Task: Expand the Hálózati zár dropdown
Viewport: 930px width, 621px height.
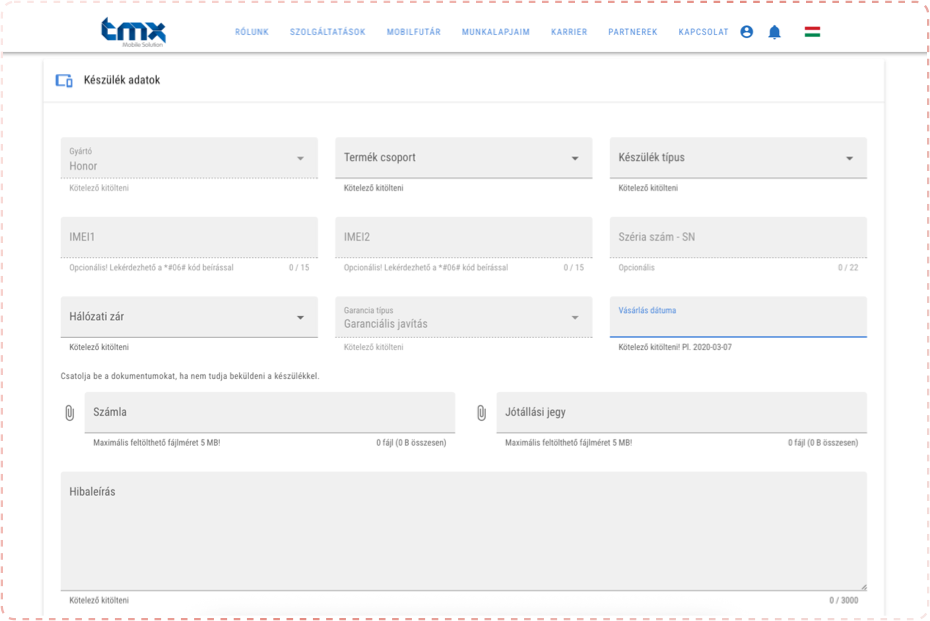Action: tap(189, 317)
